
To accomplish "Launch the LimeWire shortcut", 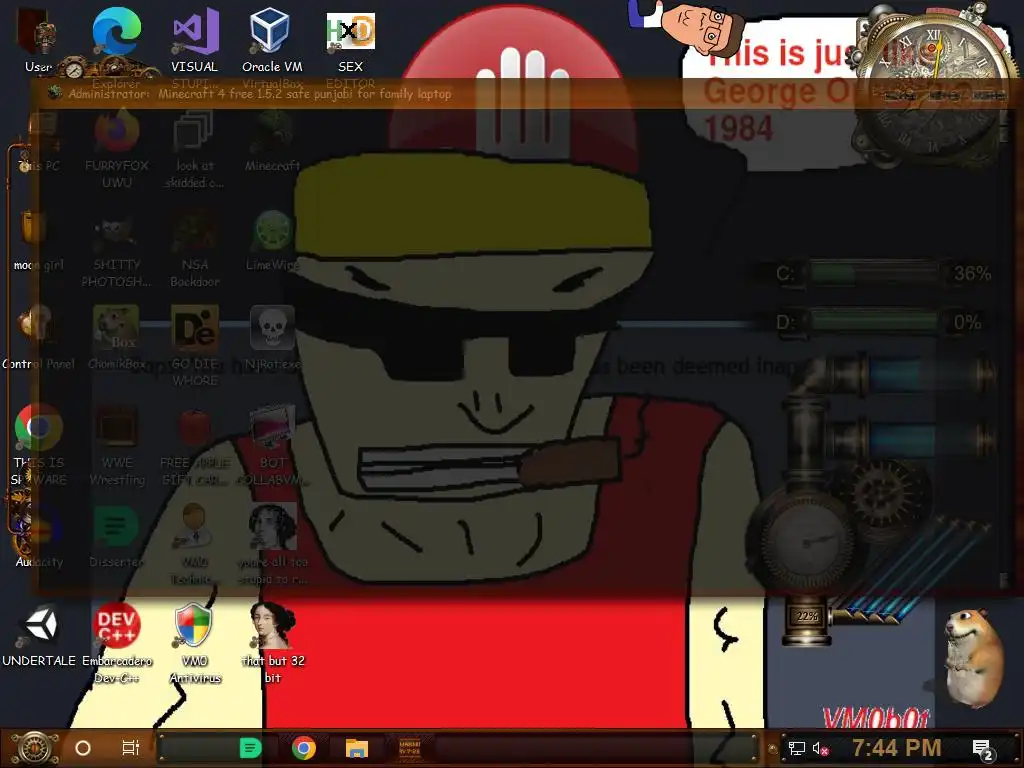I will (x=272, y=240).
